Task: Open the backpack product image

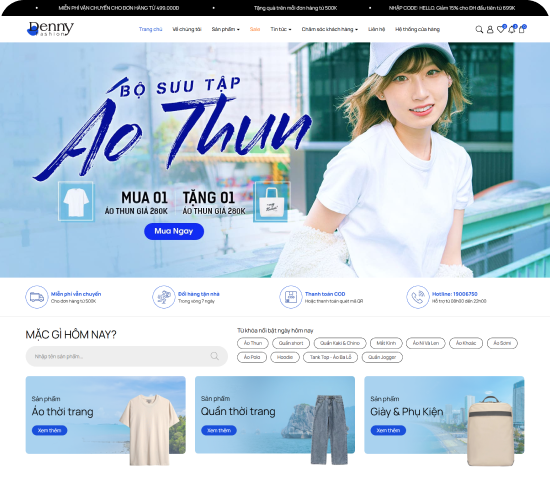Action: (491, 431)
